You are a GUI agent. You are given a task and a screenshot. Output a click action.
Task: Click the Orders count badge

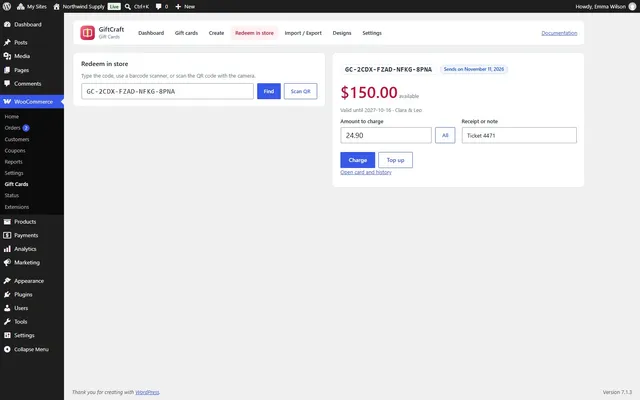pyautogui.click(x=26, y=128)
